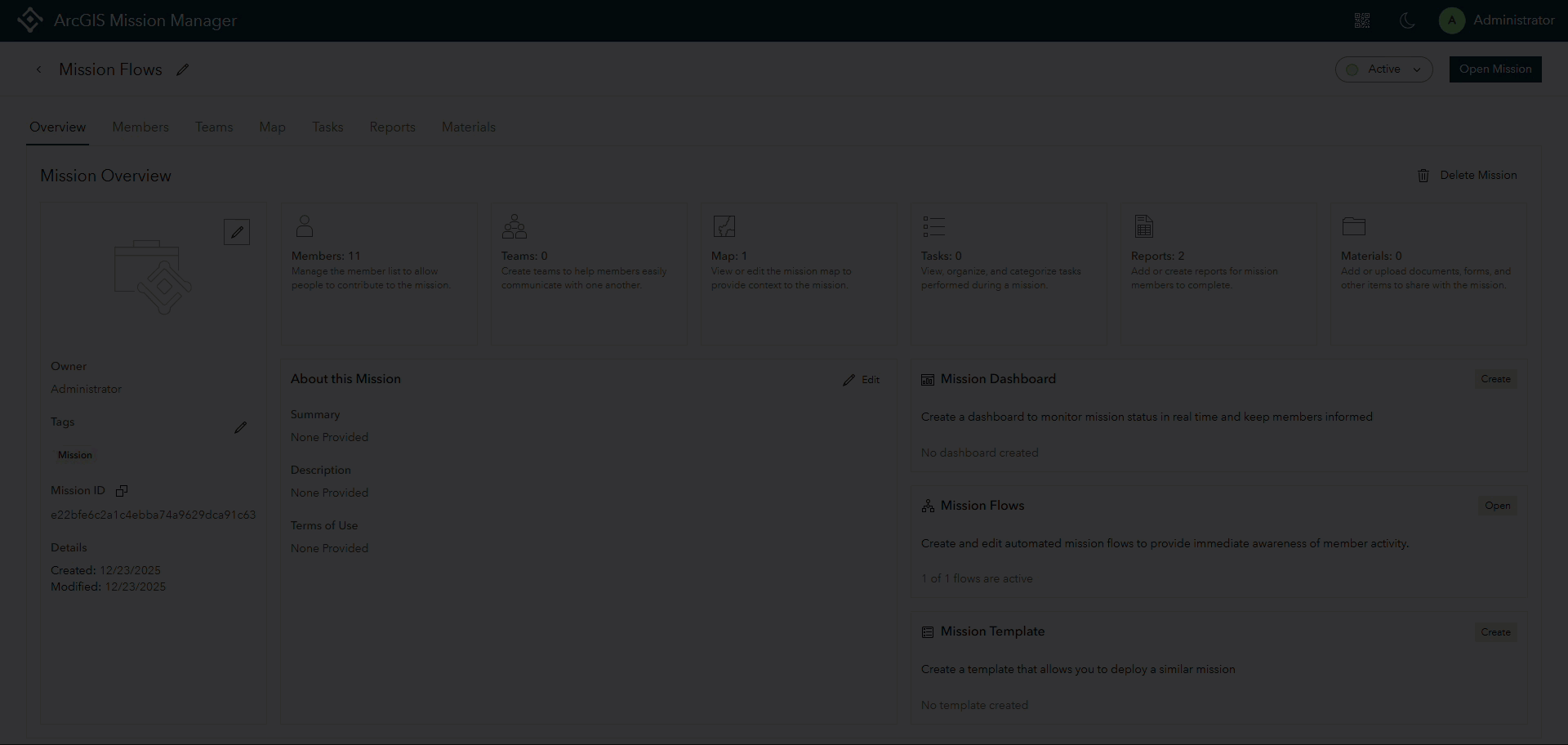Click the Mission tag chip
The height and width of the screenshot is (745, 1568).
pyautogui.click(x=75, y=455)
